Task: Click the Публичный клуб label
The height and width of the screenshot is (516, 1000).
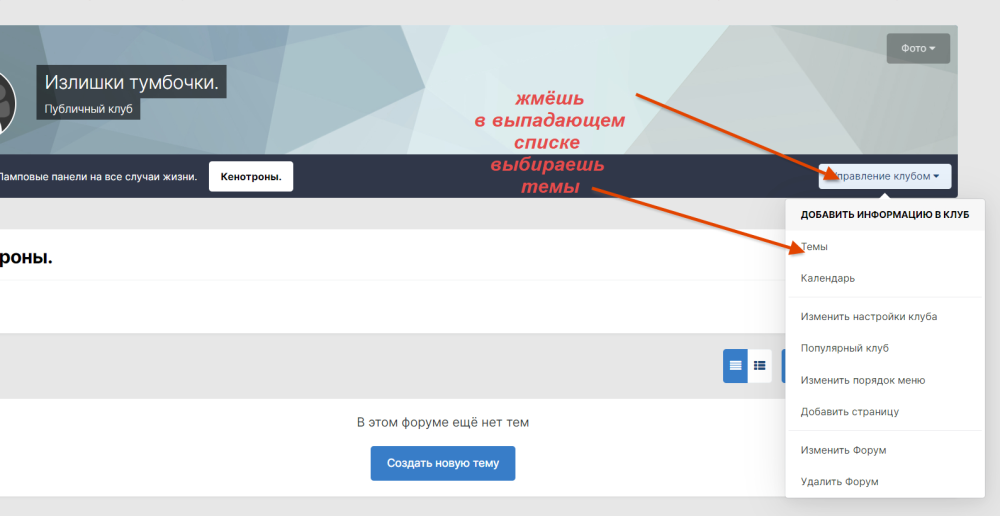Action: coord(88,108)
